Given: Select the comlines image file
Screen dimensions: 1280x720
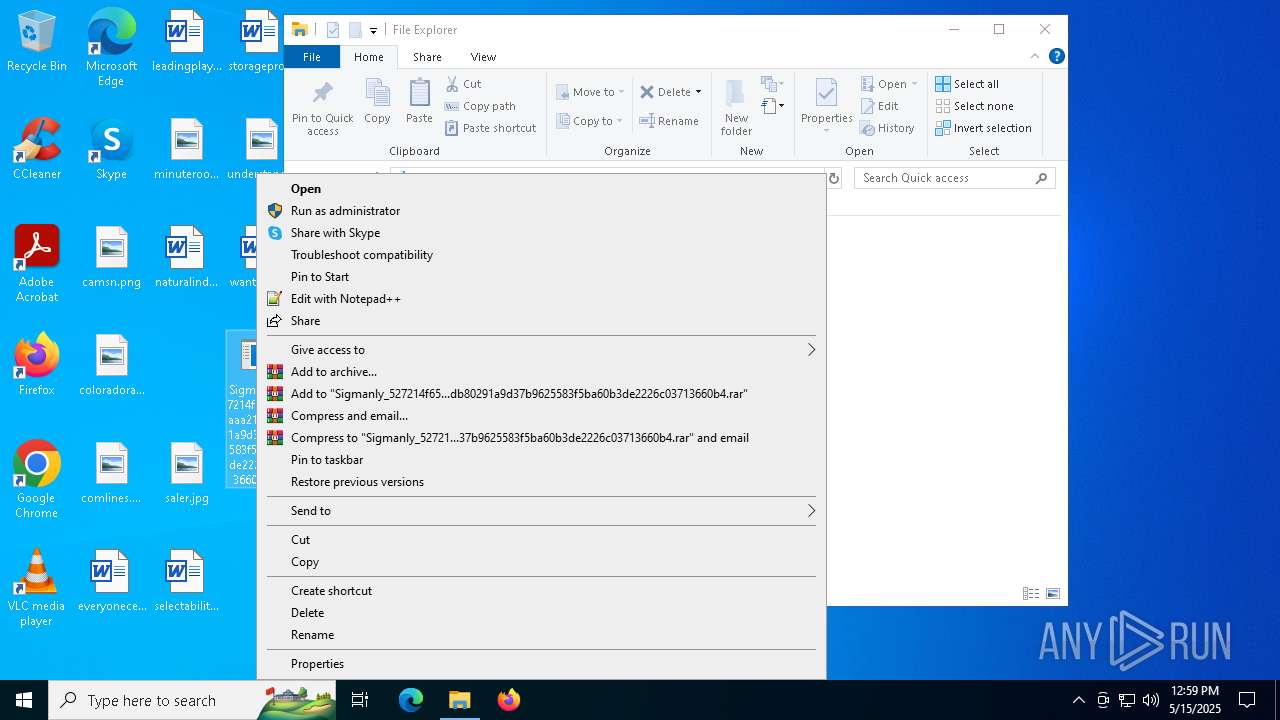Looking at the screenshot, I should [111, 474].
